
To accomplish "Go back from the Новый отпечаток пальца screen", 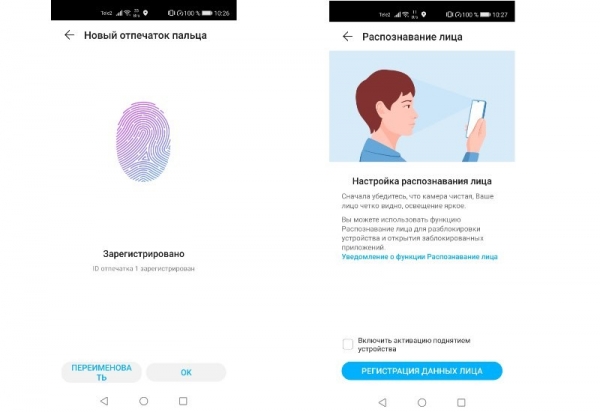I will coord(69,35).
